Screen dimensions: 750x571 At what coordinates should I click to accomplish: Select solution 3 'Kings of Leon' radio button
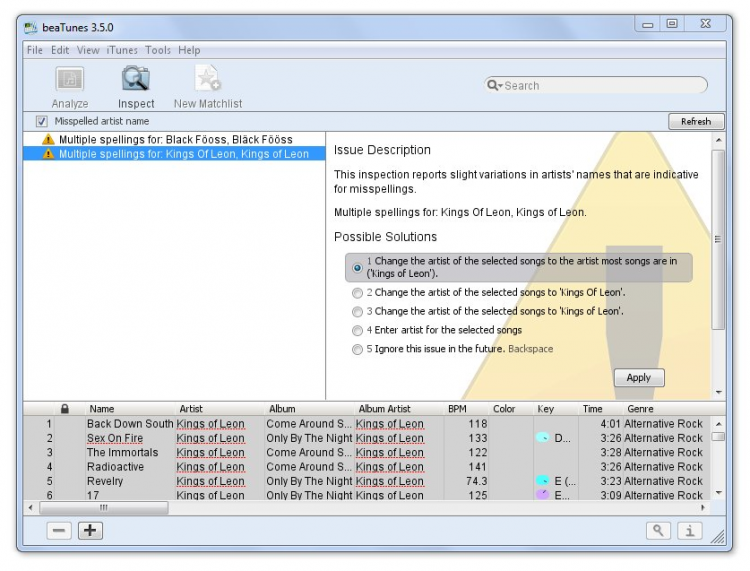(x=357, y=312)
